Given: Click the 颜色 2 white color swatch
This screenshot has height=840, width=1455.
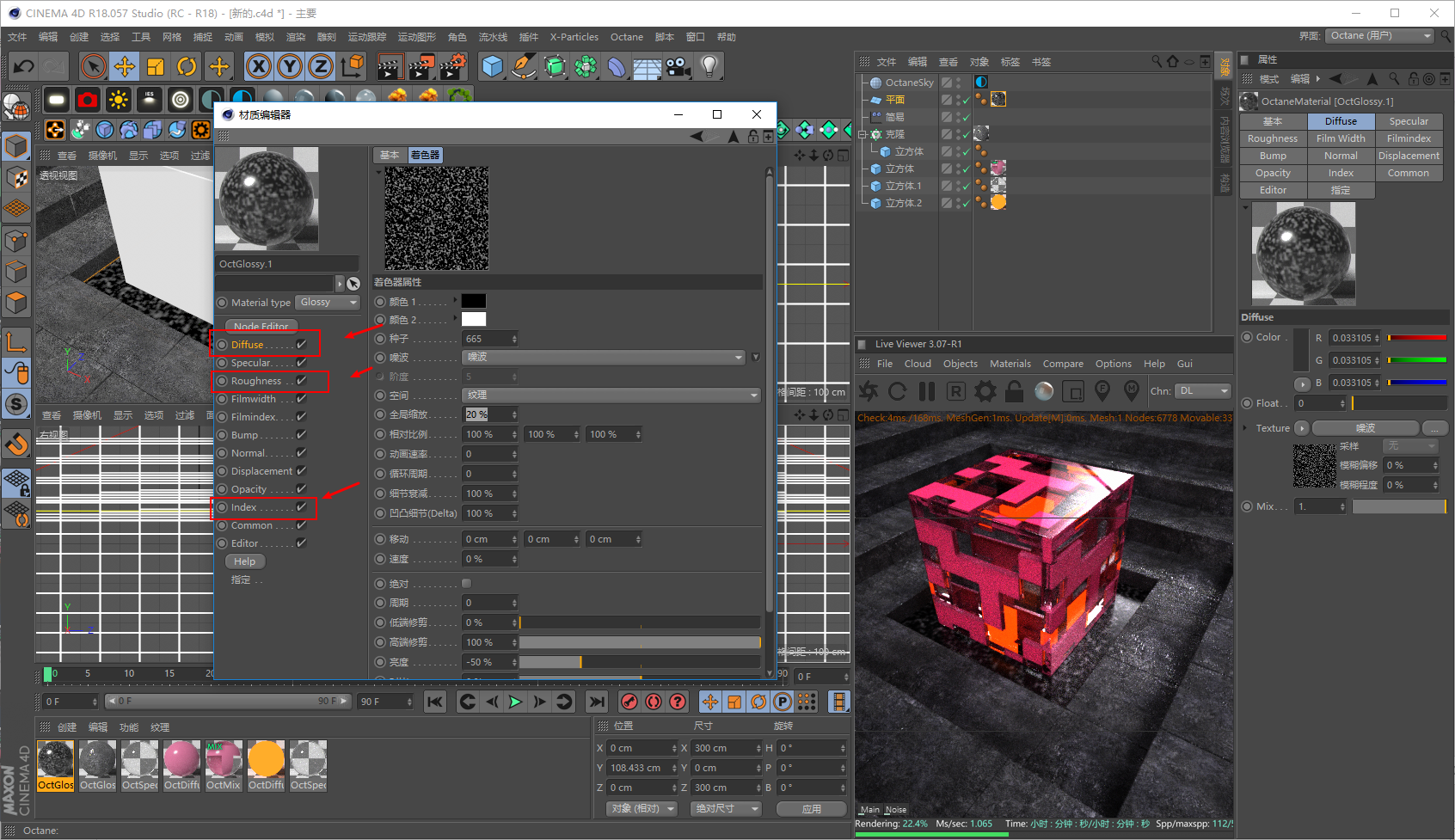Looking at the screenshot, I should coord(474,320).
